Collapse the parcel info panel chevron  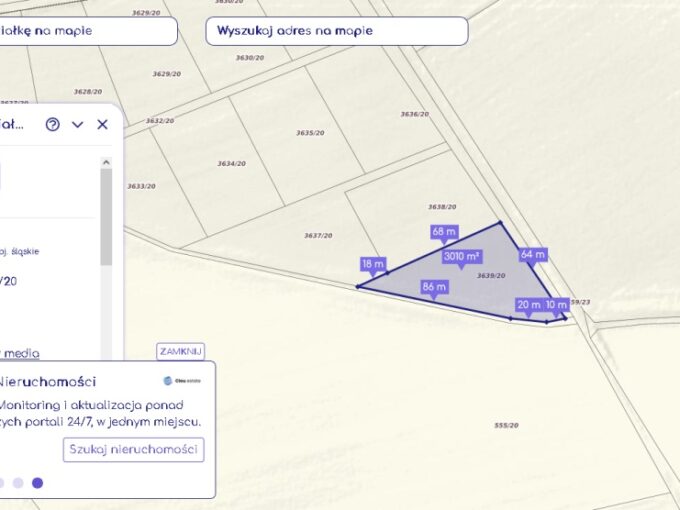click(x=77, y=125)
